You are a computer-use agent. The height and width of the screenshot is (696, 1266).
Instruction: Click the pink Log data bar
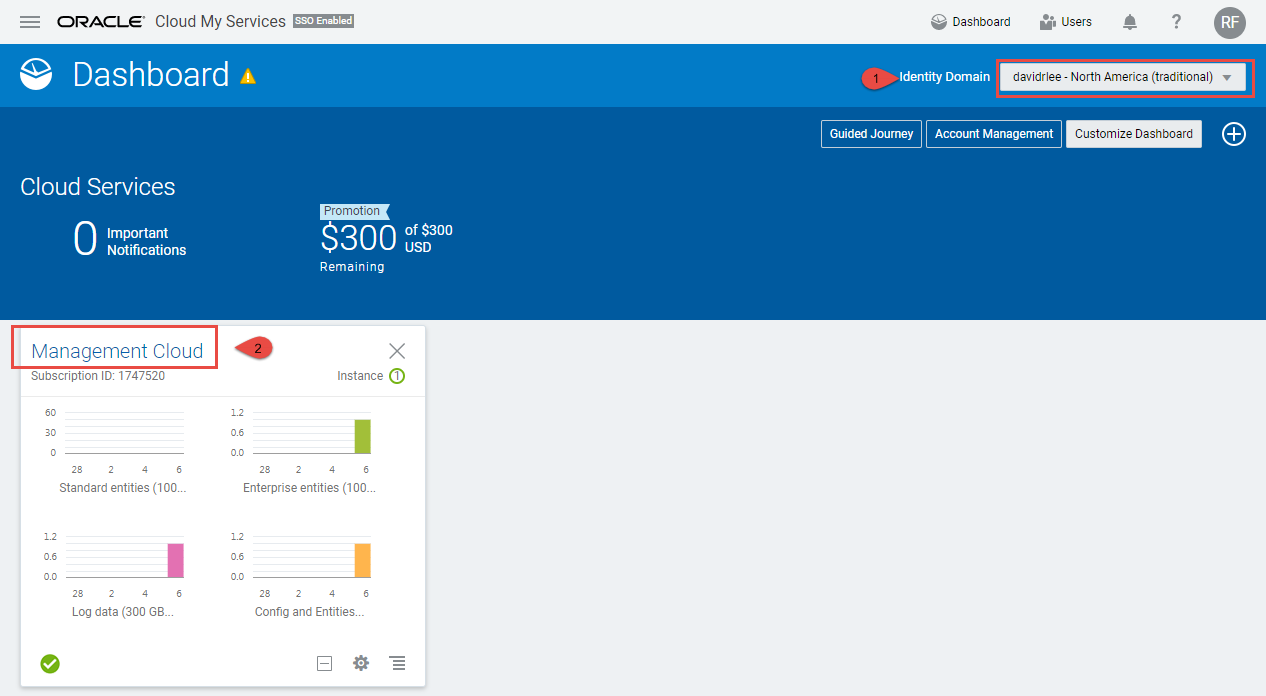(176, 560)
